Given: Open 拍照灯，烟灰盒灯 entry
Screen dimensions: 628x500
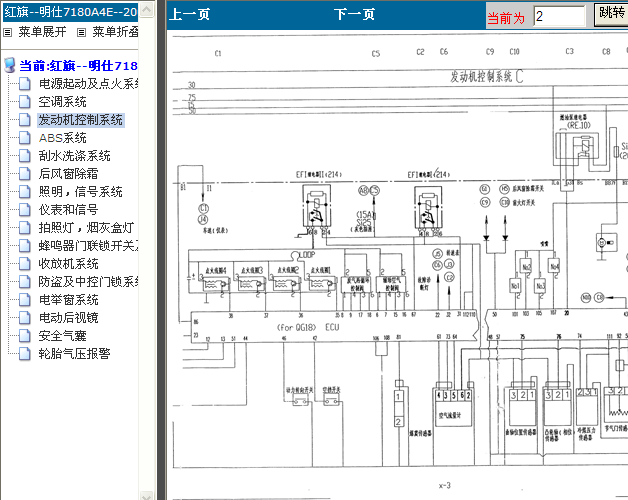Looking at the screenshot, I should pos(87,228).
